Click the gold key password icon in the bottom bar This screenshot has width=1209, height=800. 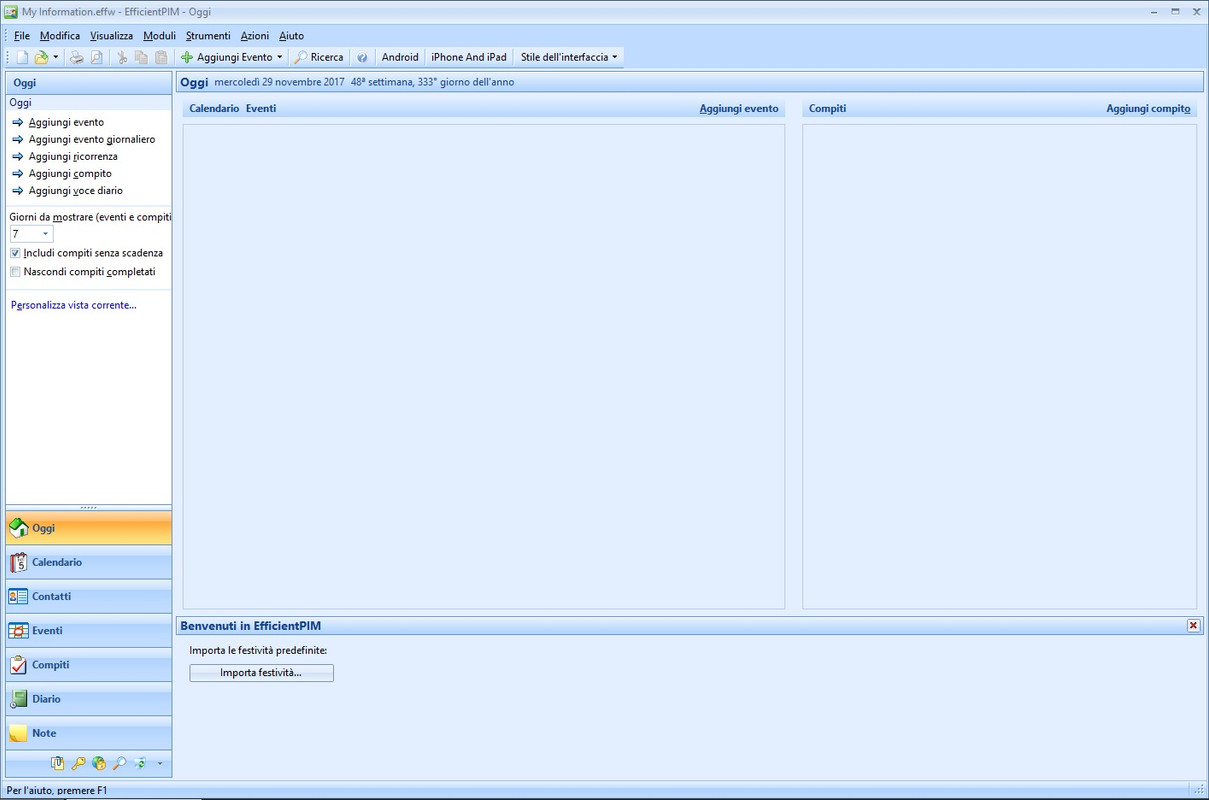coord(78,763)
